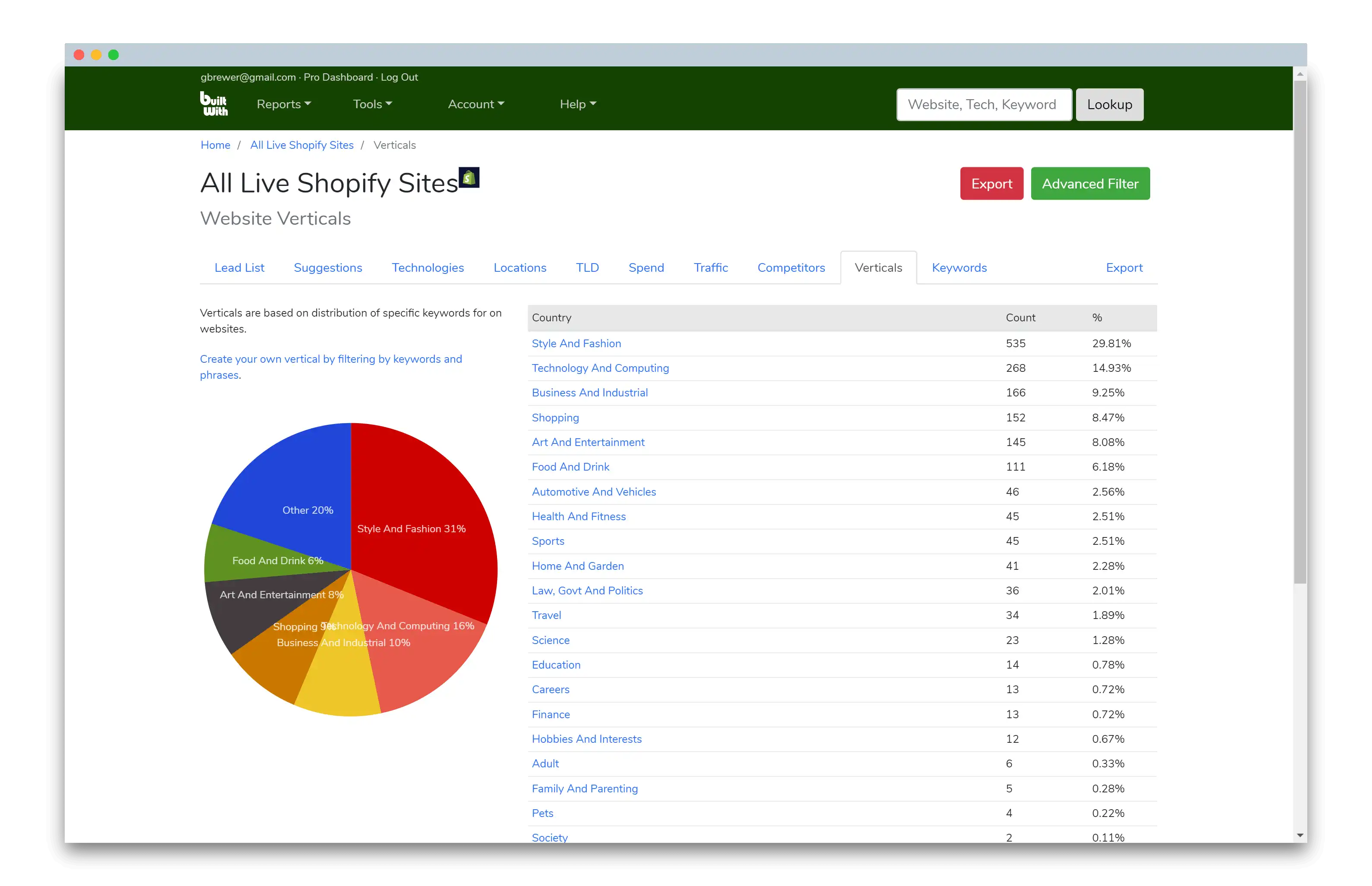1372x886 pixels.
Task: Open All Live Shopify Sites breadcrumb link
Action: (x=302, y=145)
